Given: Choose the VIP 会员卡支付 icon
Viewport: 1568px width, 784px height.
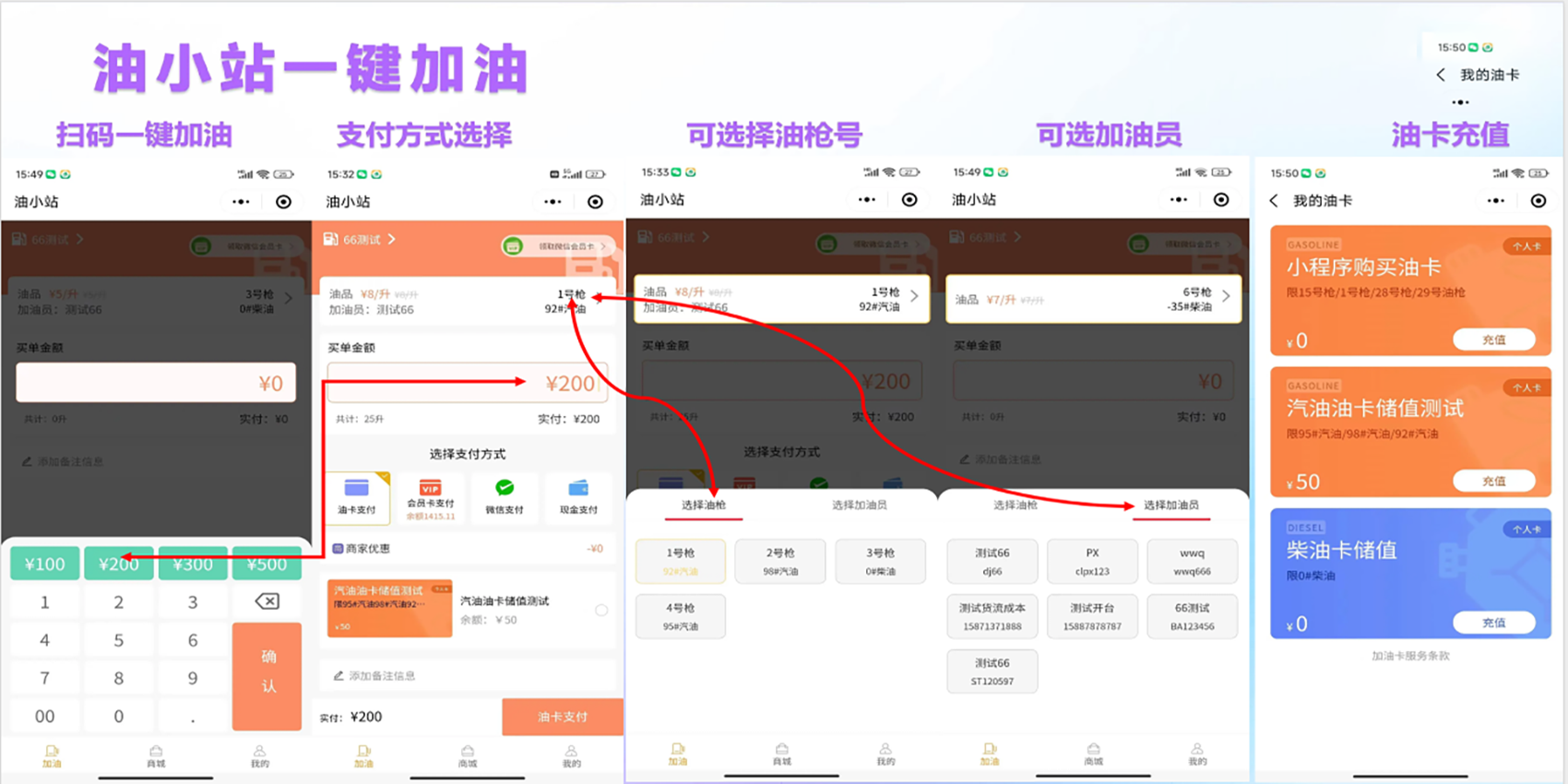Looking at the screenshot, I should (430, 488).
